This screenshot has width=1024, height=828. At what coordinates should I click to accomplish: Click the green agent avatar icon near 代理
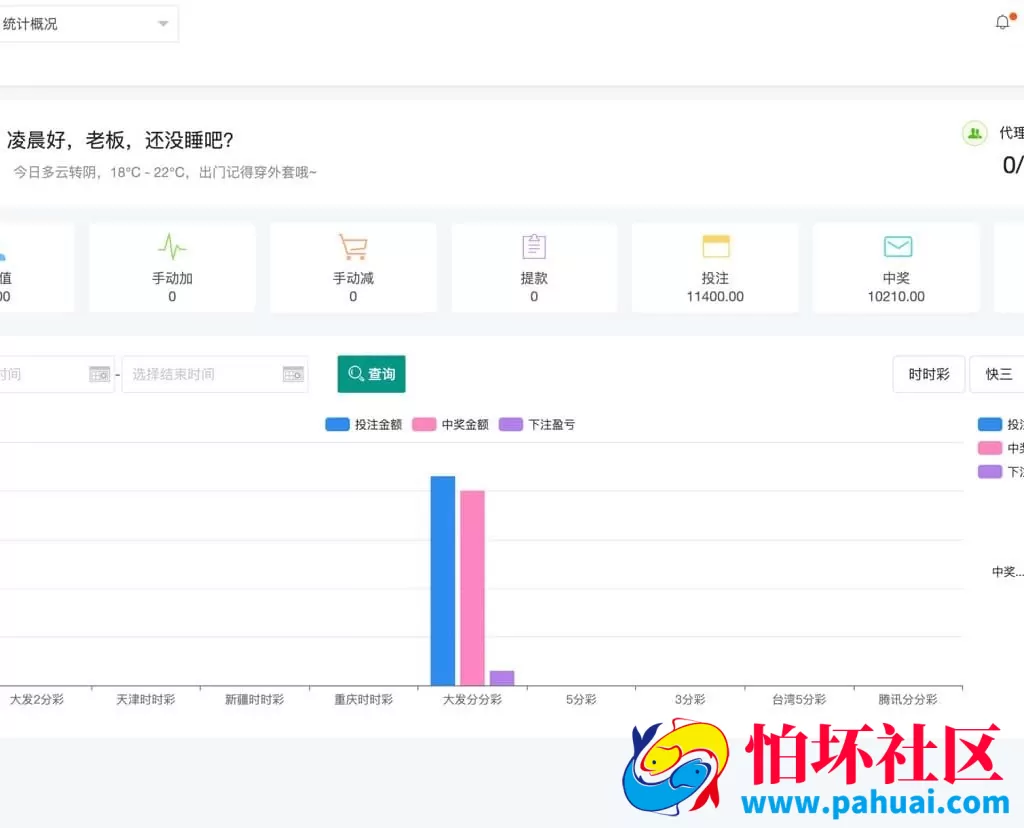(x=974, y=133)
